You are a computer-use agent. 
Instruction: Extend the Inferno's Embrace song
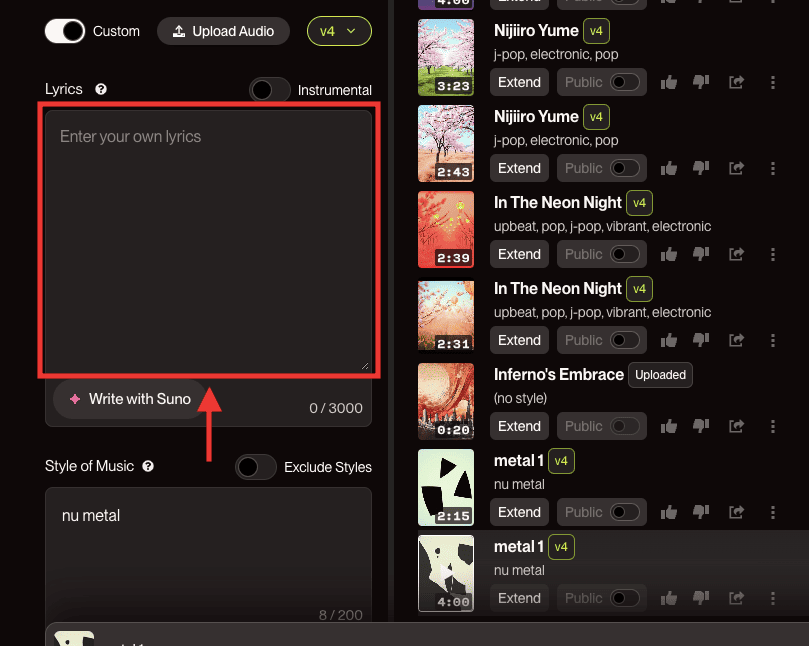[519, 426]
